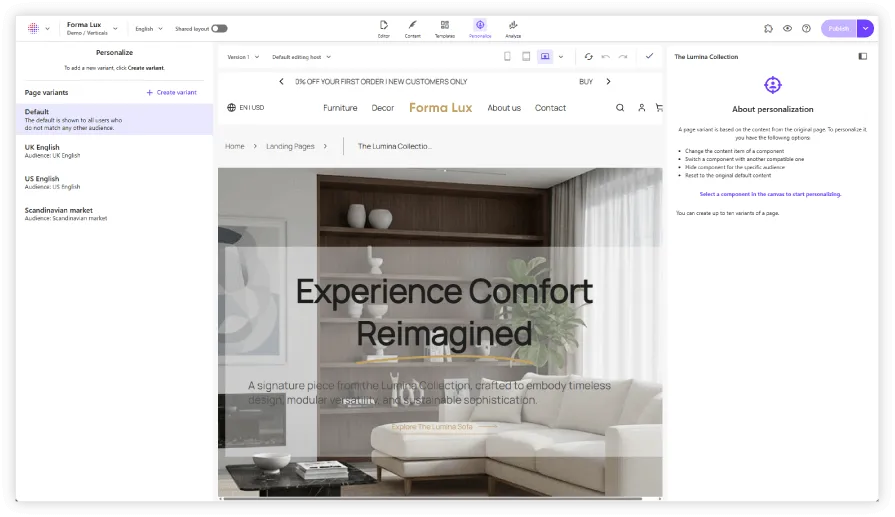Click the site search magnifier icon
The height and width of the screenshot is (517, 895).
click(x=620, y=107)
